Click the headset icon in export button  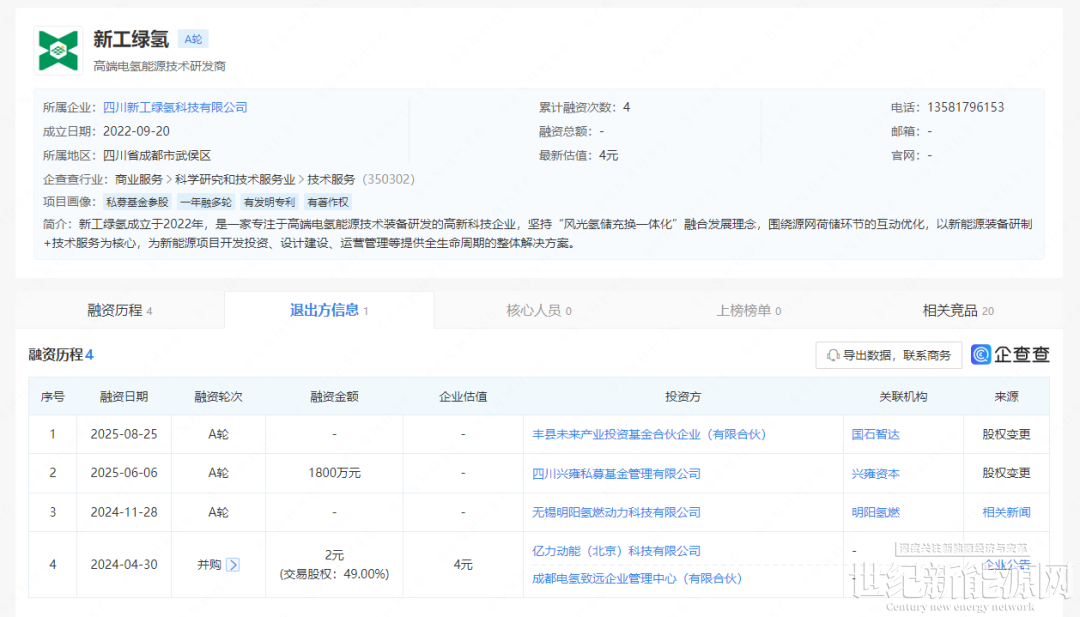click(x=832, y=355)
